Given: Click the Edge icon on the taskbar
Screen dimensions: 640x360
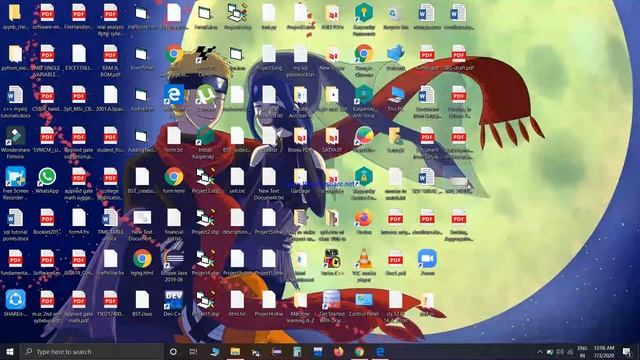Looking at the screenshot, I should (380, 351).
